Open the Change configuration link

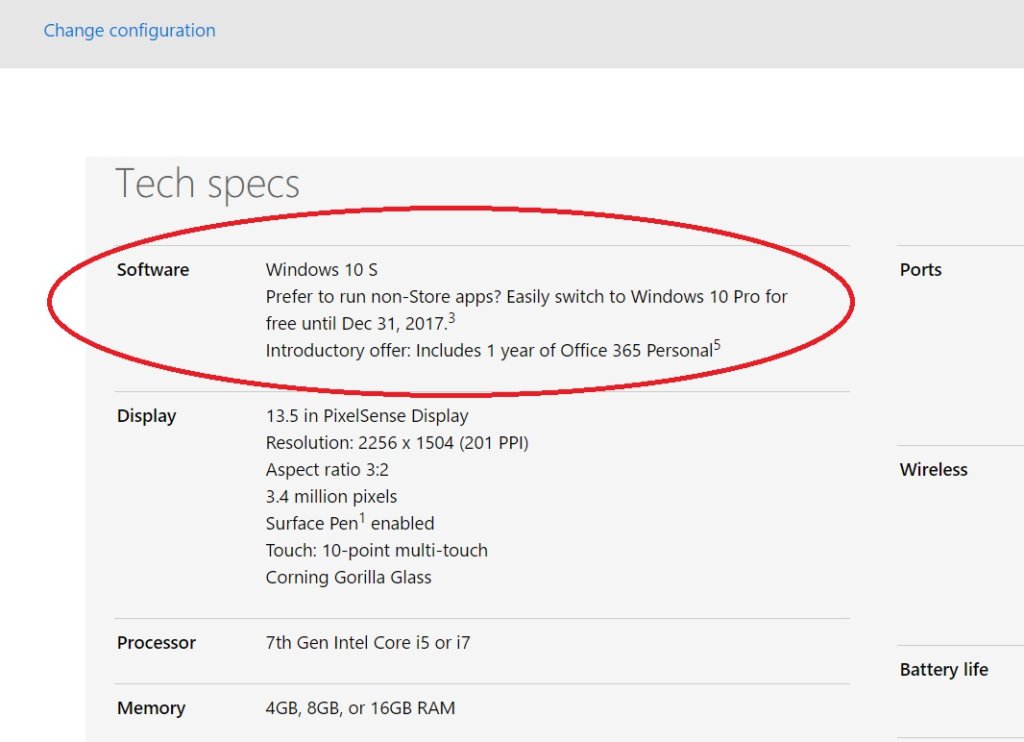(x=129, y=31)
